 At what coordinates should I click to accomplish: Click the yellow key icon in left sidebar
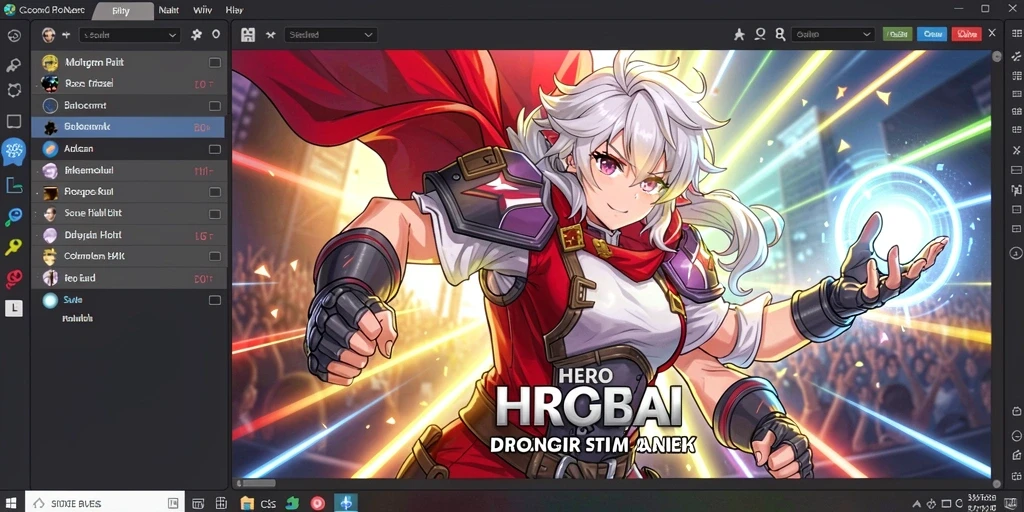(14, 247)
